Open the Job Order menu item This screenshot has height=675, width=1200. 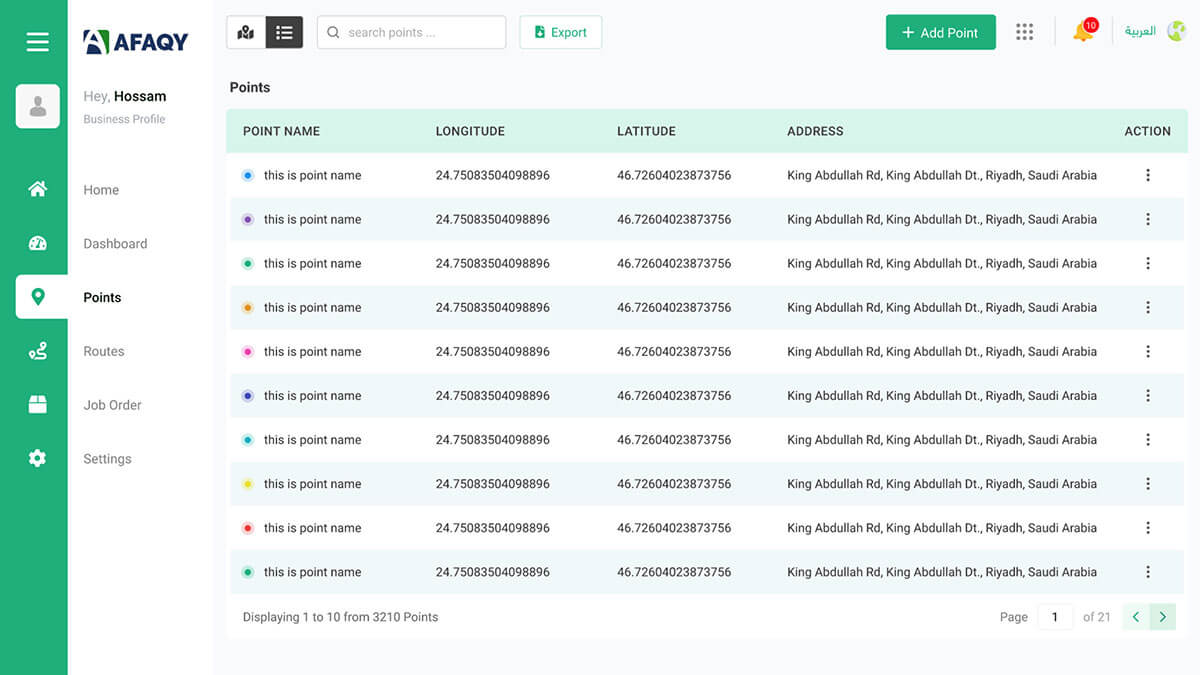click(112, 405)
